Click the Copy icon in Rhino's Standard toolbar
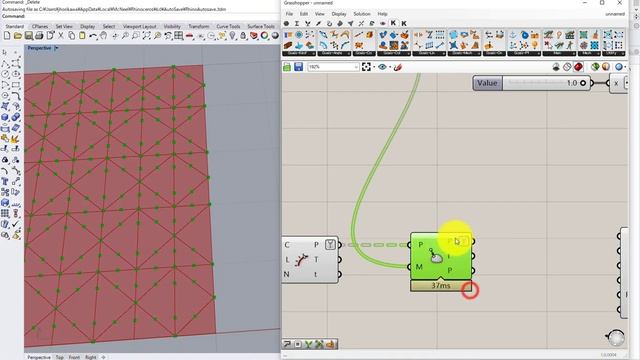Image resolution: width=640 pixels, height=360 pixels. tap(71, 36)
